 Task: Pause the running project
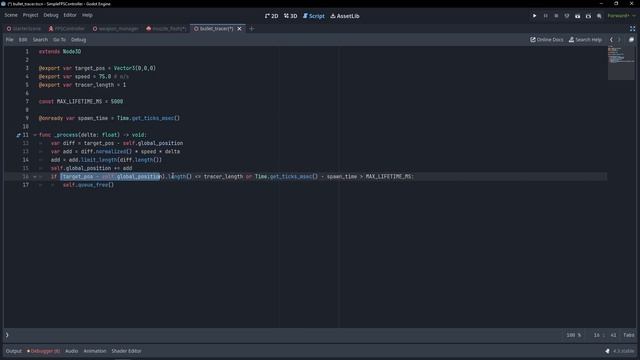point(545,16)
